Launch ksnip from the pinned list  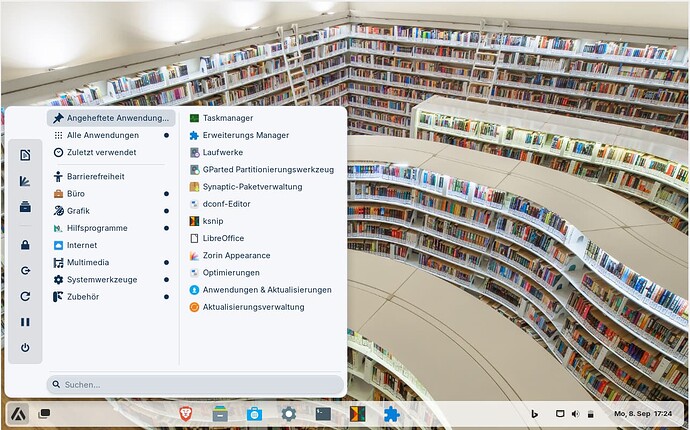coord(263,221)
